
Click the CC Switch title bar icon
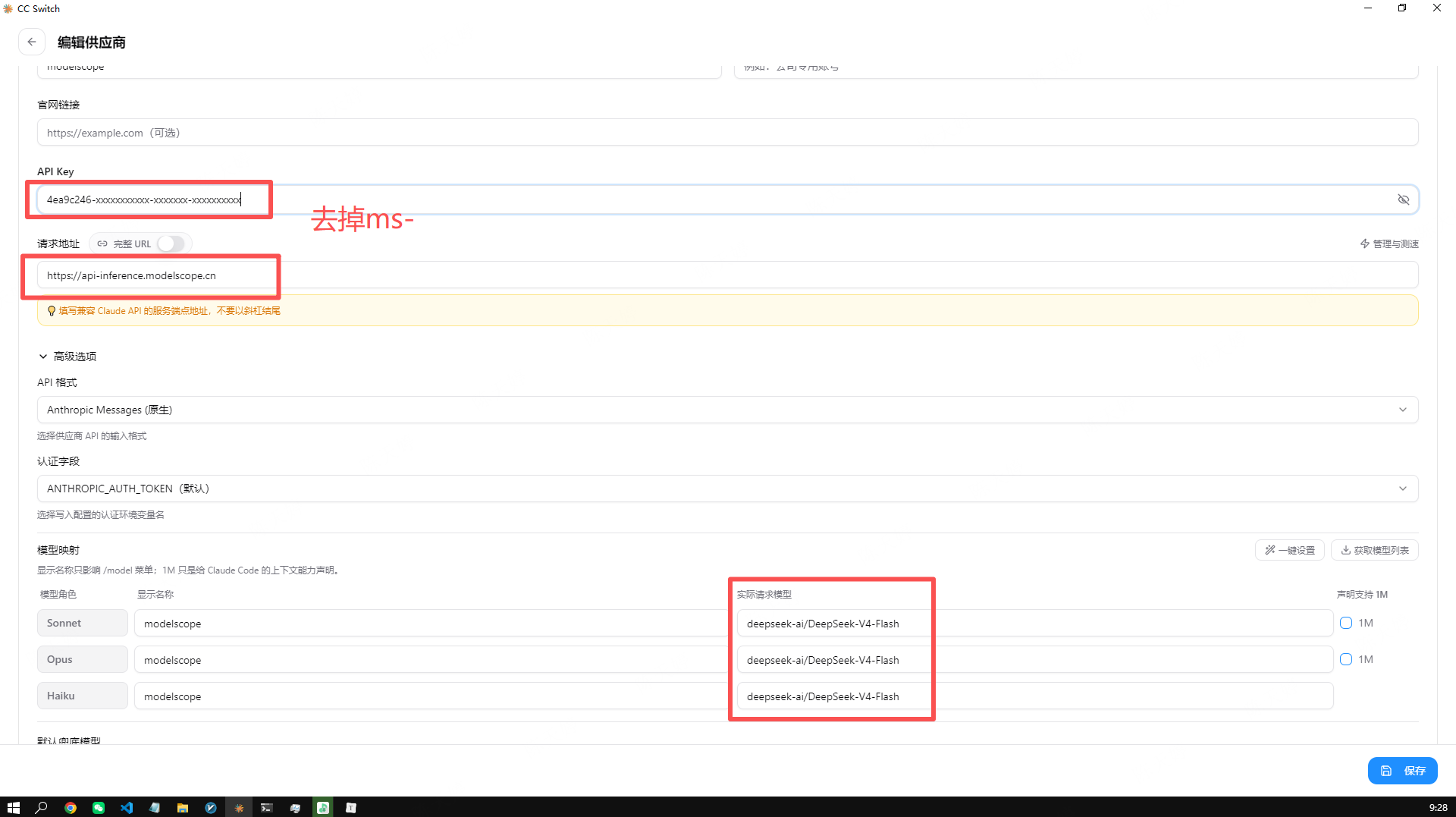tap(8, 8)
